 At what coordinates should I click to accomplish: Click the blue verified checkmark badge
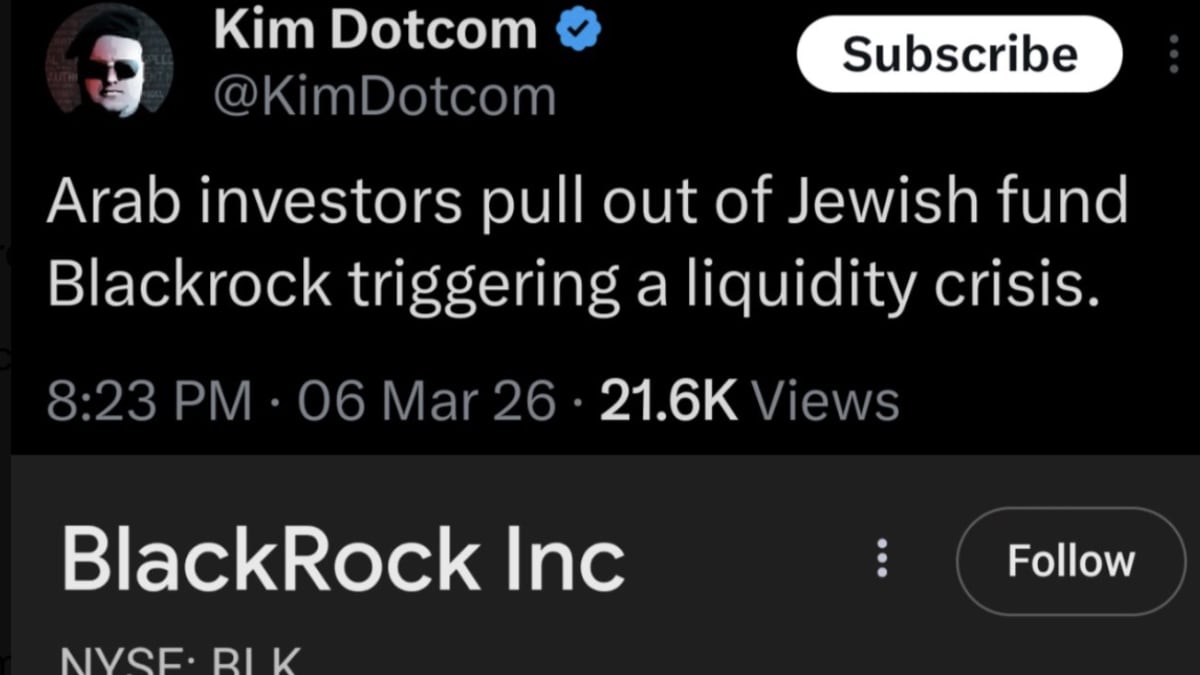(x=578, y=32)
